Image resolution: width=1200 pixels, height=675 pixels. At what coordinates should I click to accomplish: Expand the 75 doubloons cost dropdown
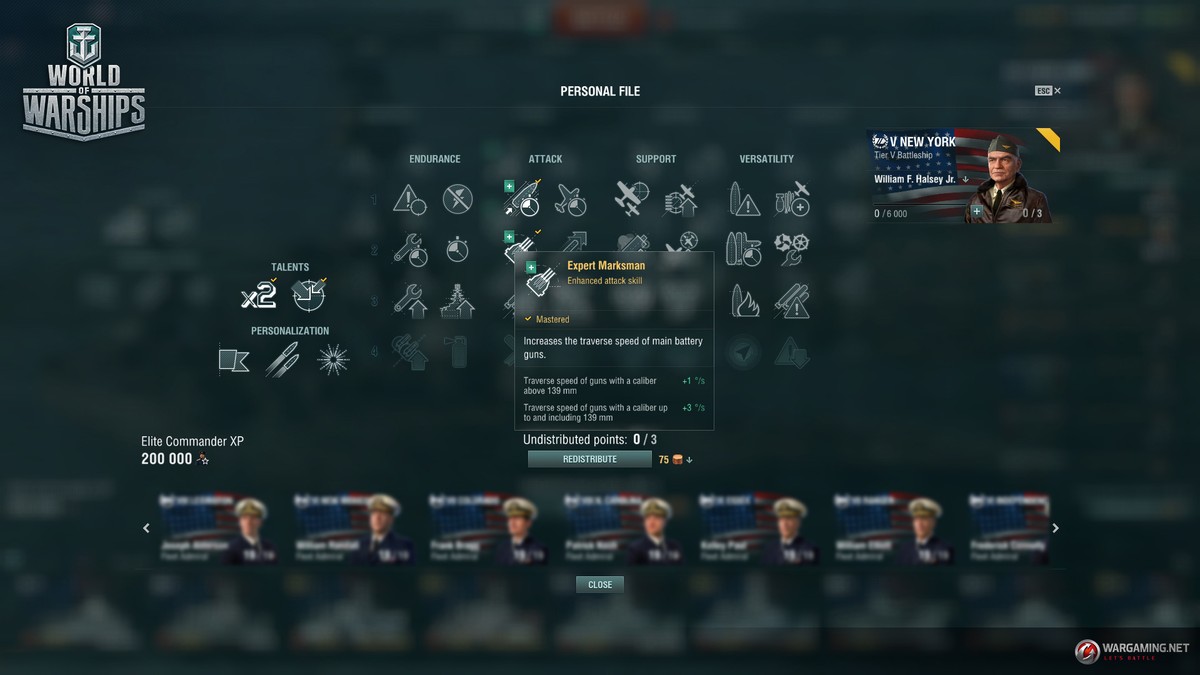click(689, 460)
